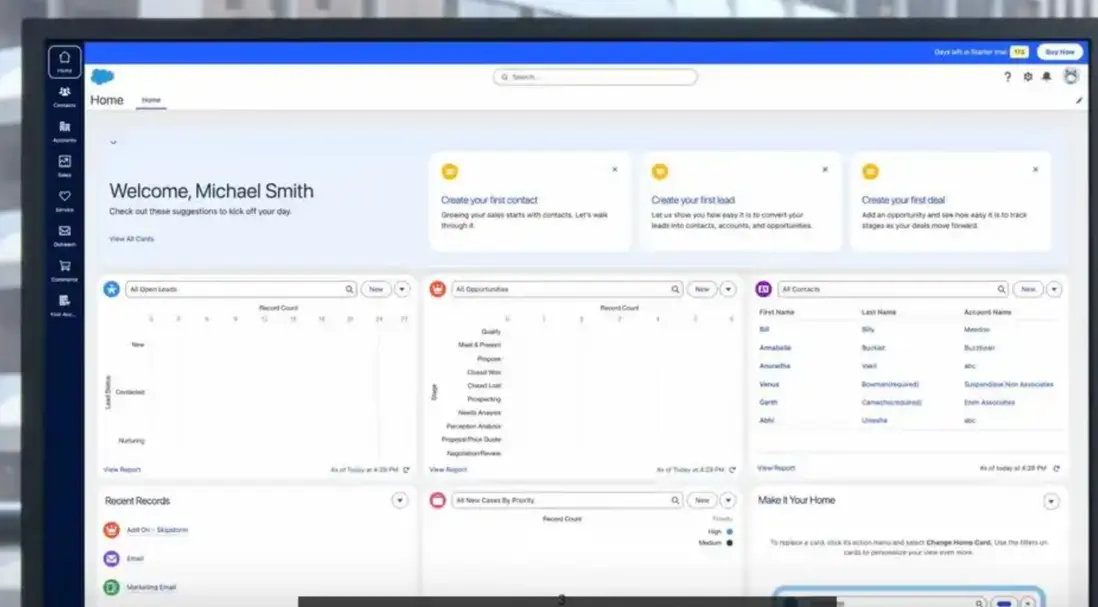Open the notifications bell
1098x607 pixels.
(1047, 77)
